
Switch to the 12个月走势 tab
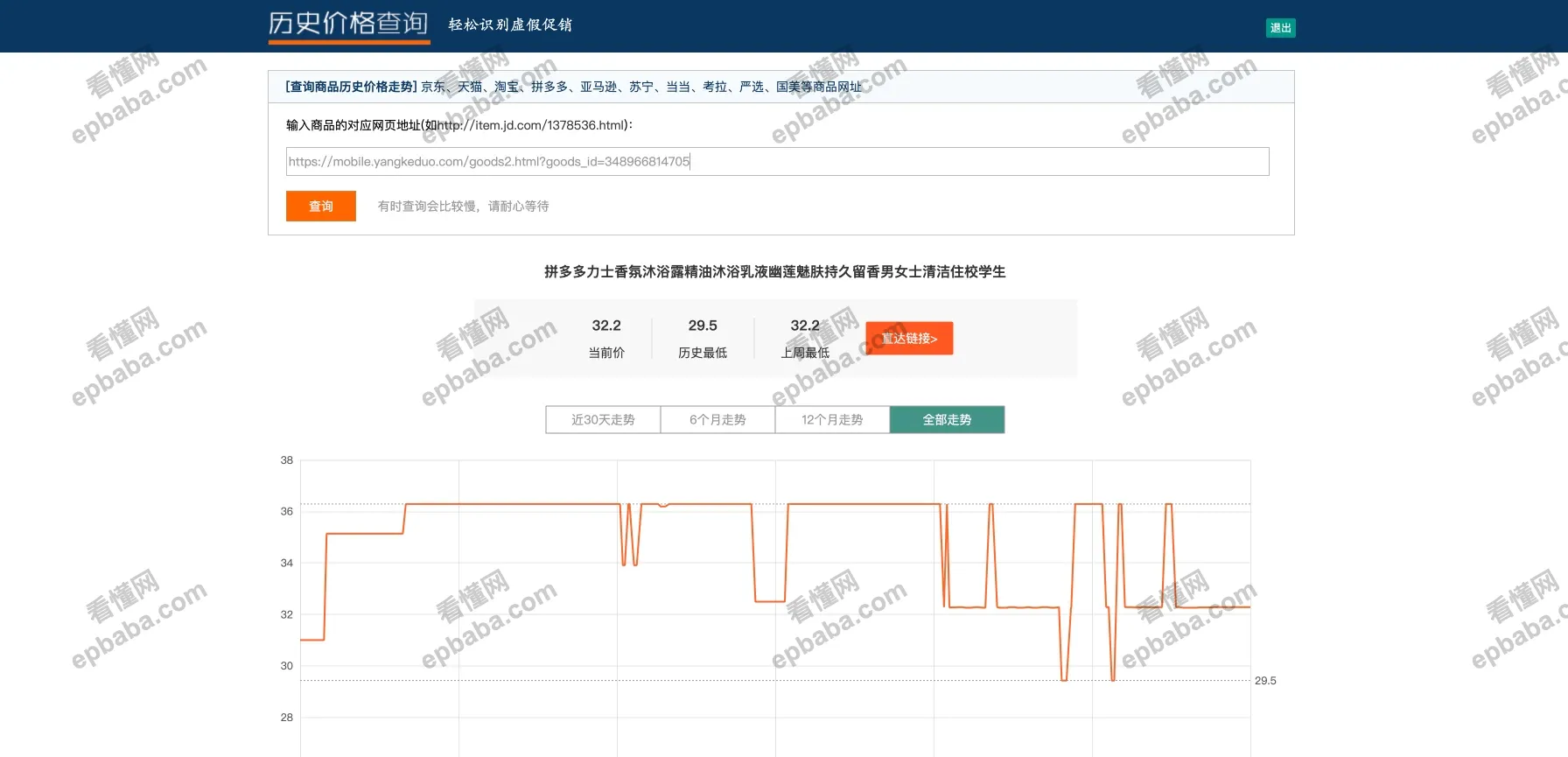[x=832, y=419]
